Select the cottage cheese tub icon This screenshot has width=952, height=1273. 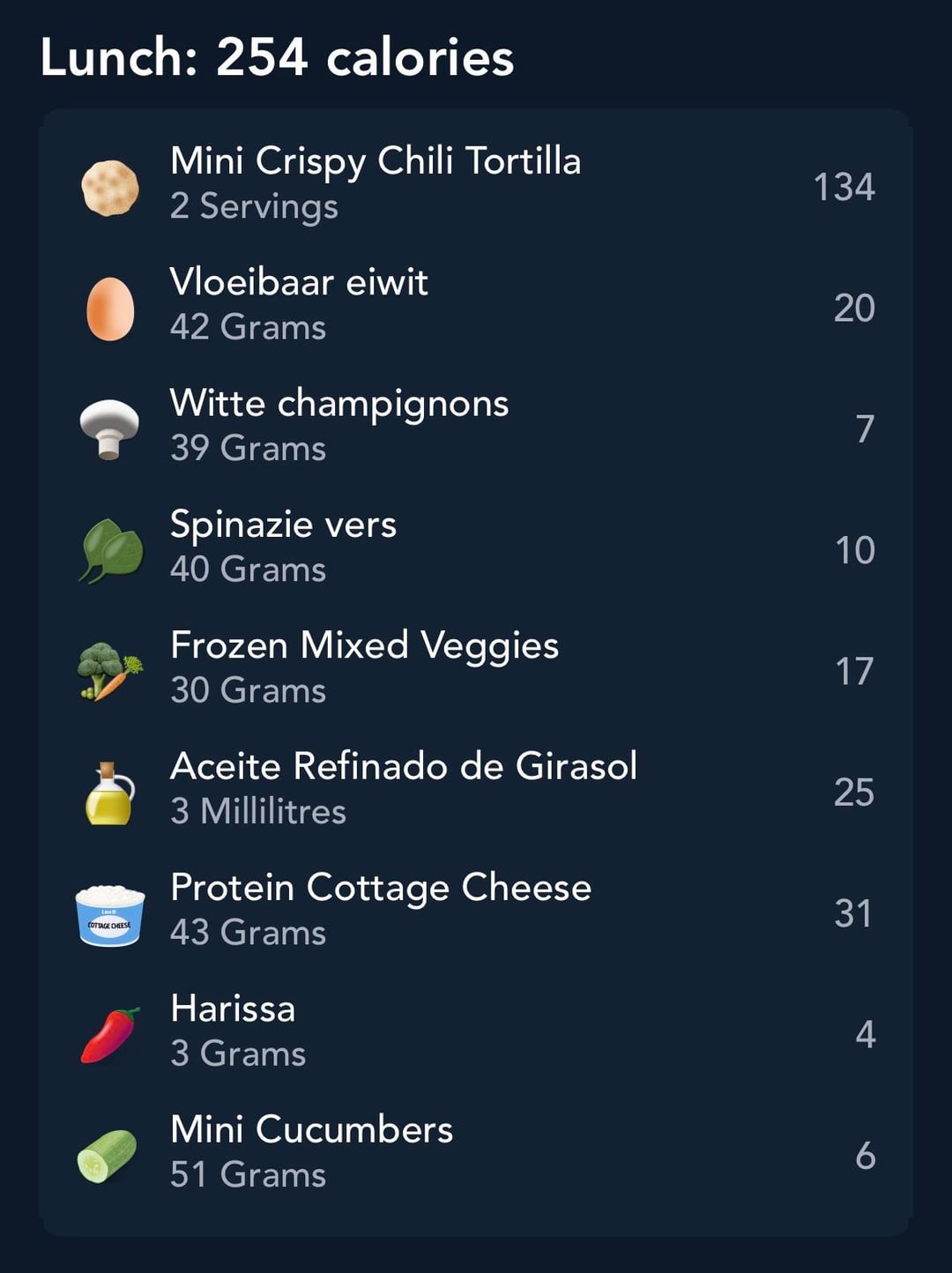coord(110,914)
